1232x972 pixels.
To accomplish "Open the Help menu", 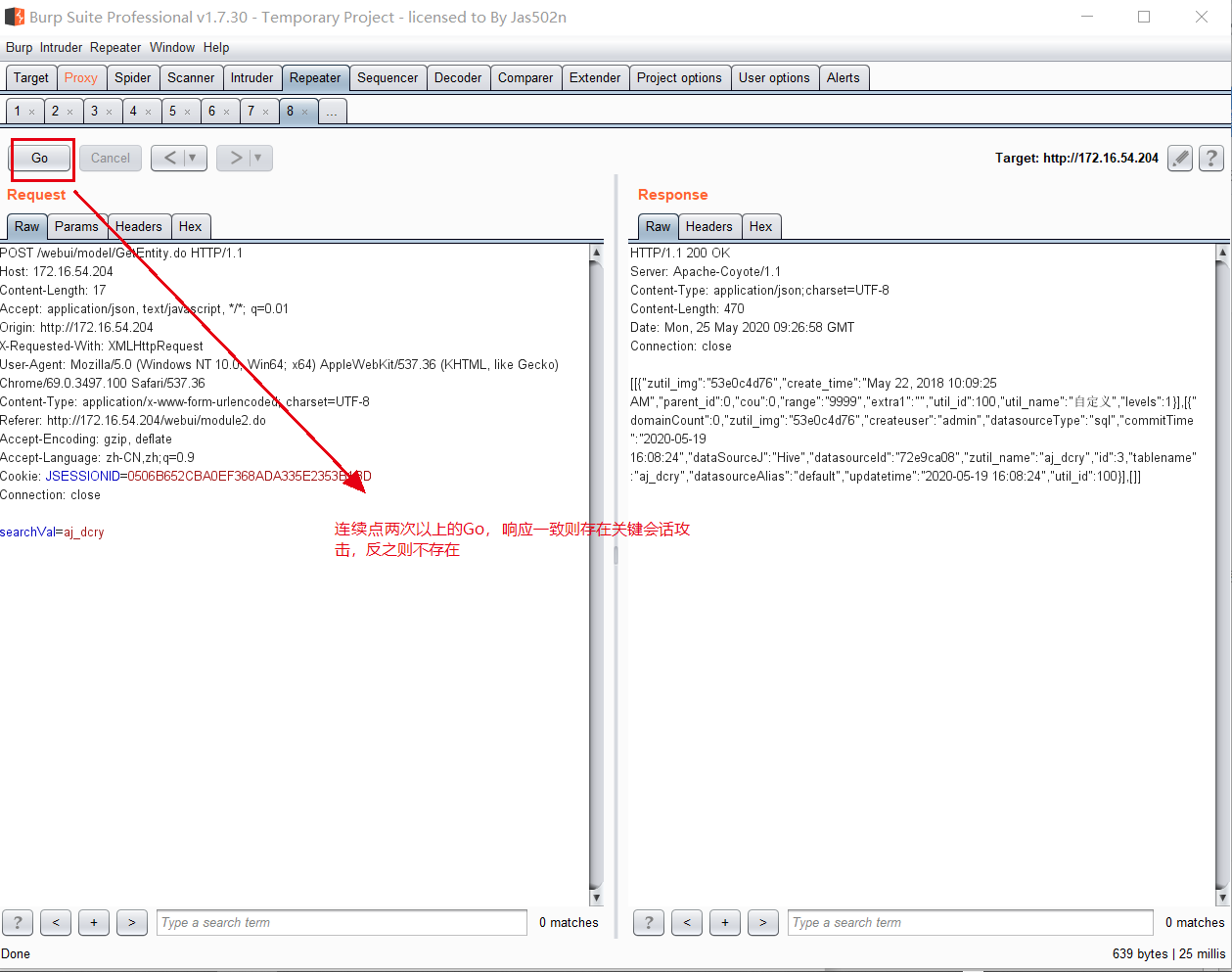I will coord(216,47).
